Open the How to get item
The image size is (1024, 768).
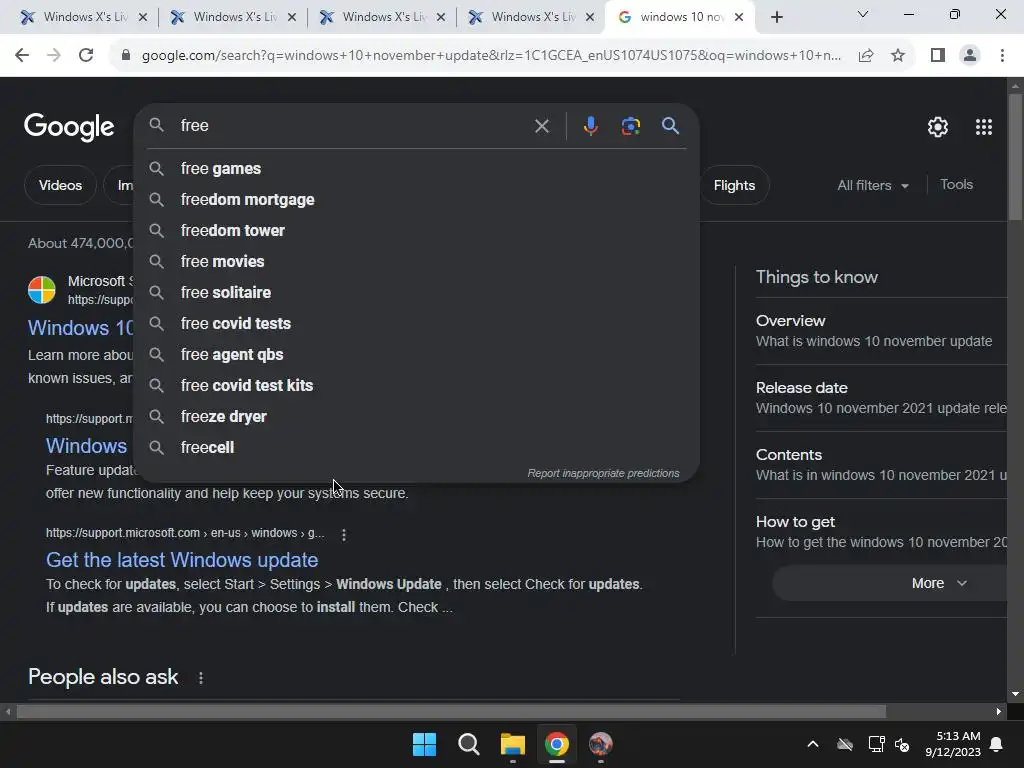tap(881, 532)
